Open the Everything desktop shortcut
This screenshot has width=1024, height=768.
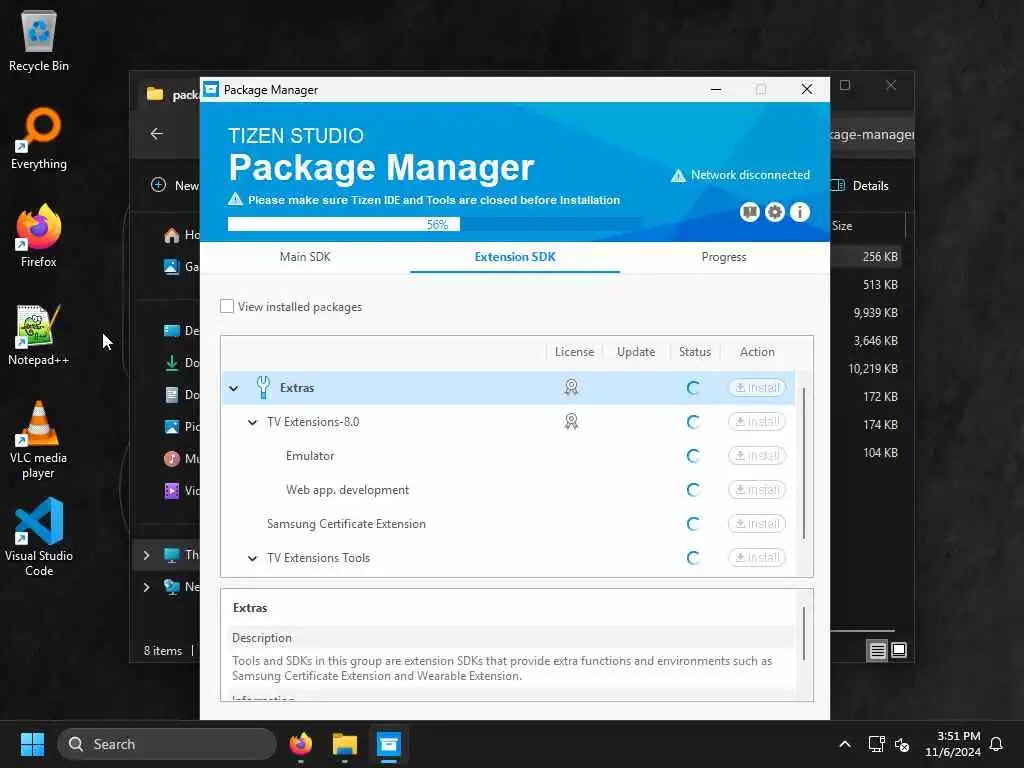coord(39,138)
